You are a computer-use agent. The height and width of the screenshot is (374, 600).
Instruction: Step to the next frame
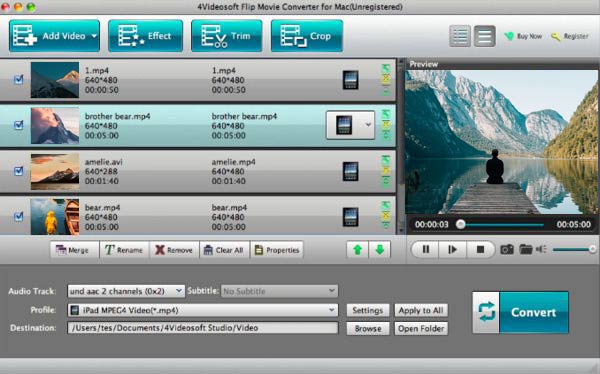(x=452, y=250)
